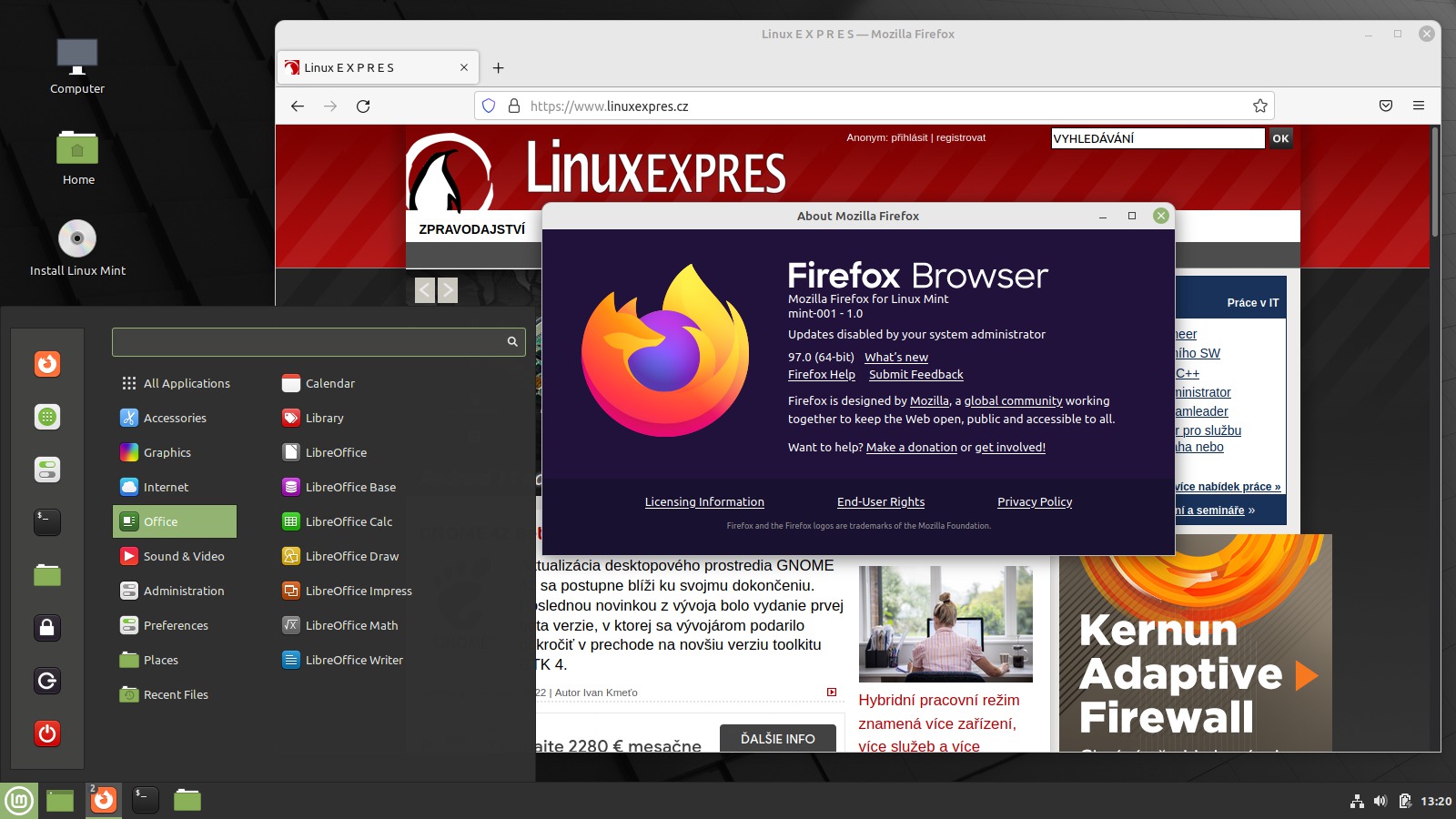The image size is (1456, 819).
Task: Lock the screen via padlock icon
Action: (47, 628)
